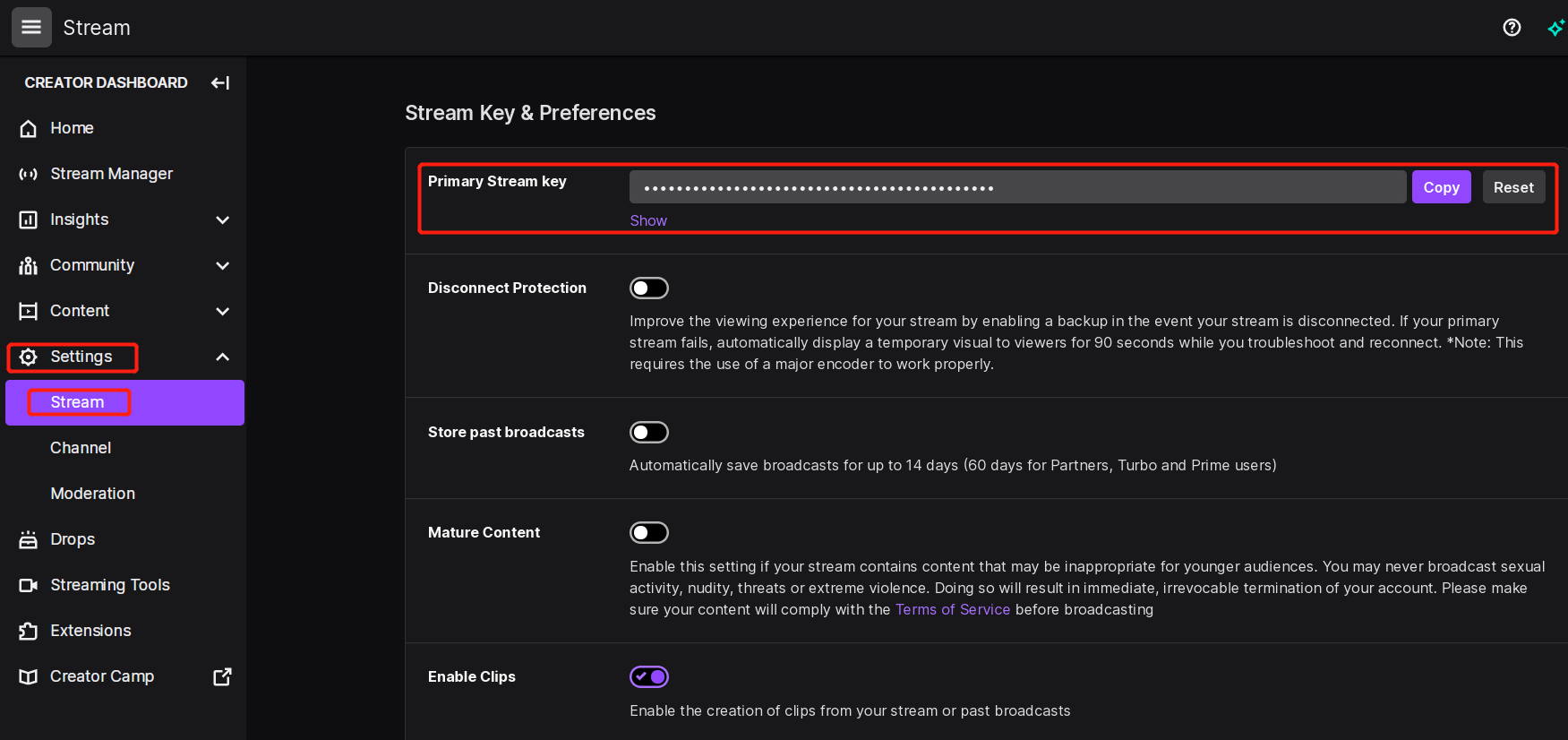Click the Store past broadcasts label
The height and width of the screenshot is (740, 1568).
(506, 432)
